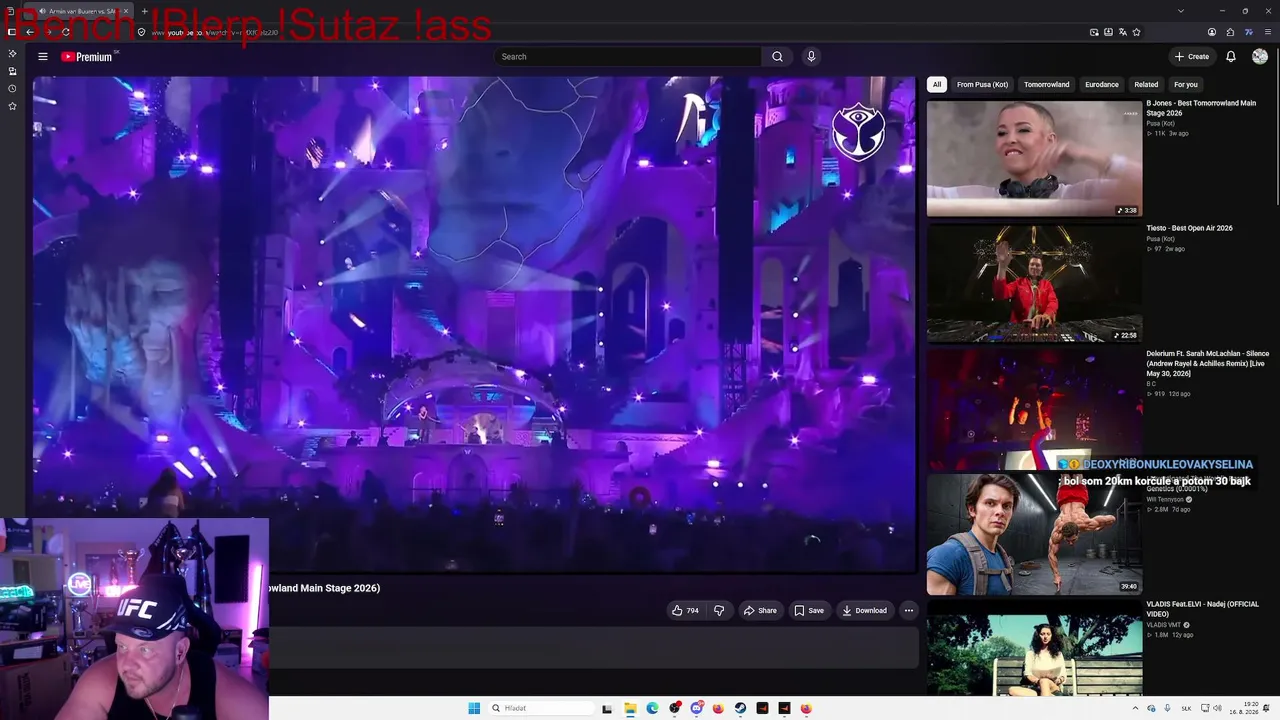
Task: Click the SLK keyboard language indicator
Action: tap(1185, 709)
